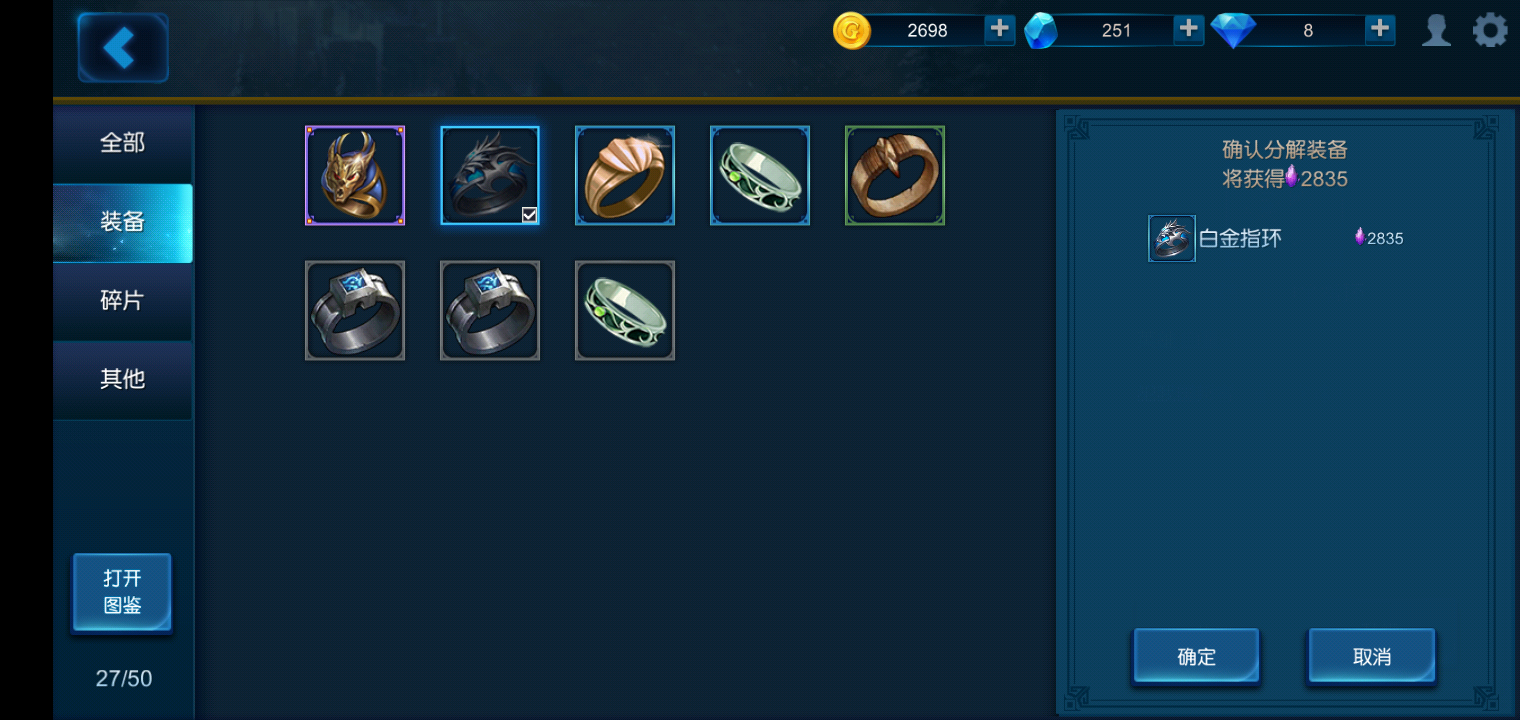Open the settings gear

[x=1490, y=30]
